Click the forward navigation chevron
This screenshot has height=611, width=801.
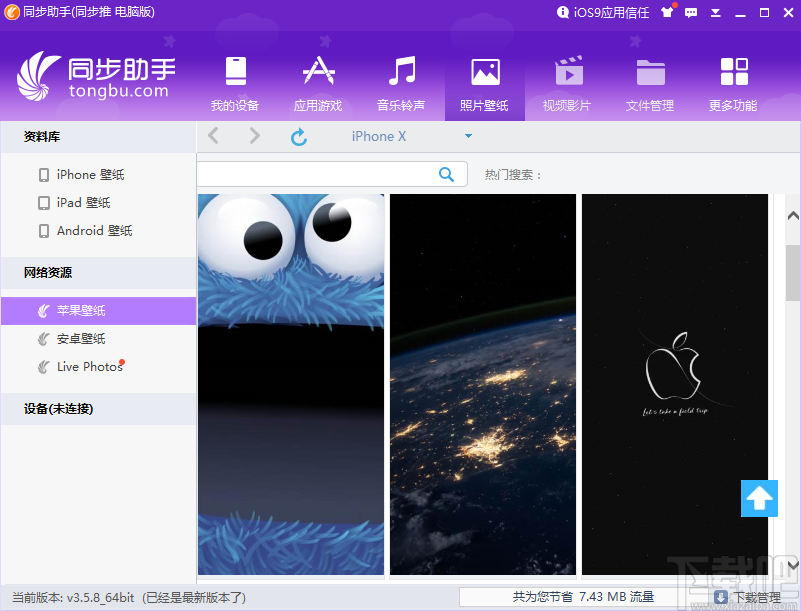253,136
